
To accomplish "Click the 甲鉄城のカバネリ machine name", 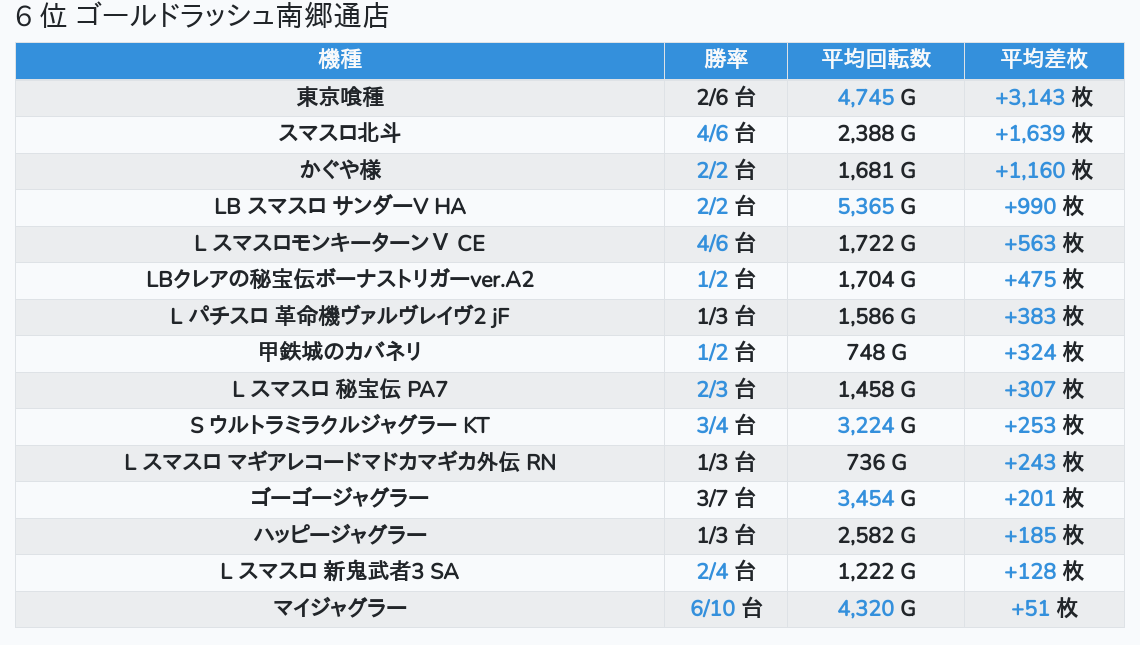I will [x=340, y=352].
